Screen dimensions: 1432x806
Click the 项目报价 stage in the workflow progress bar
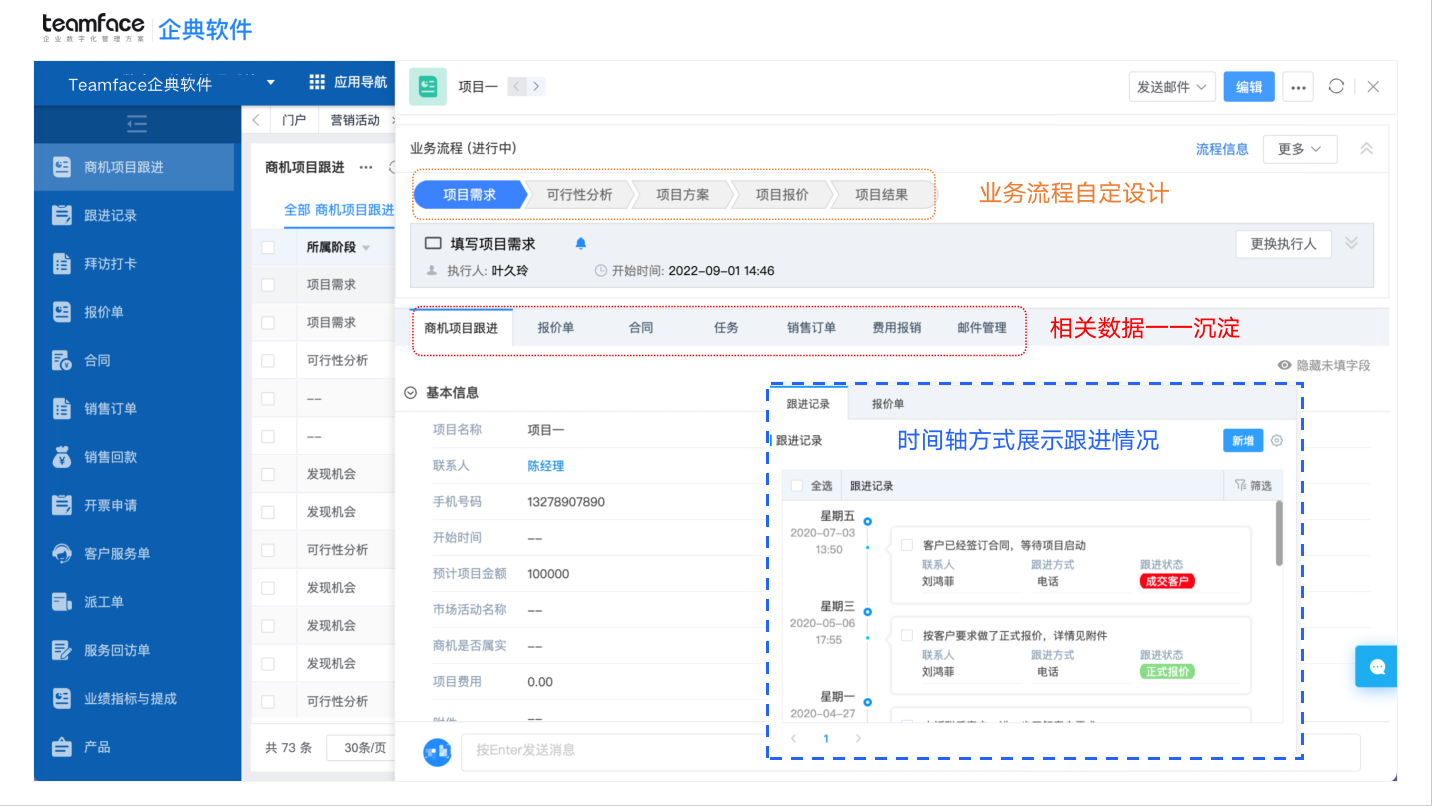tap(782, 194)
